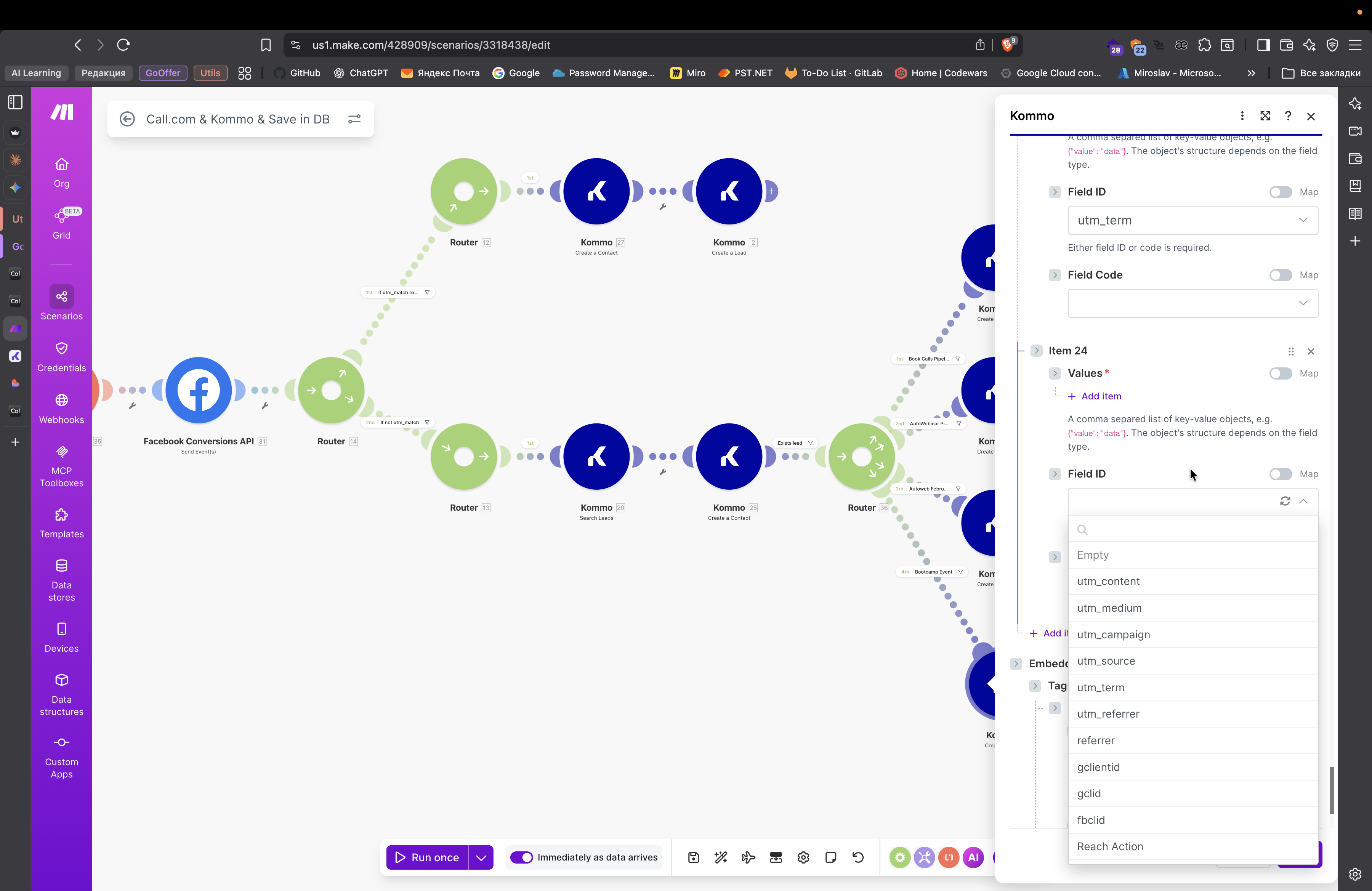The width and height of the screenshot is (1372, 891).
Task: Select utm_campaign from the dropdown list
Action: click(x=1113, y=635)
